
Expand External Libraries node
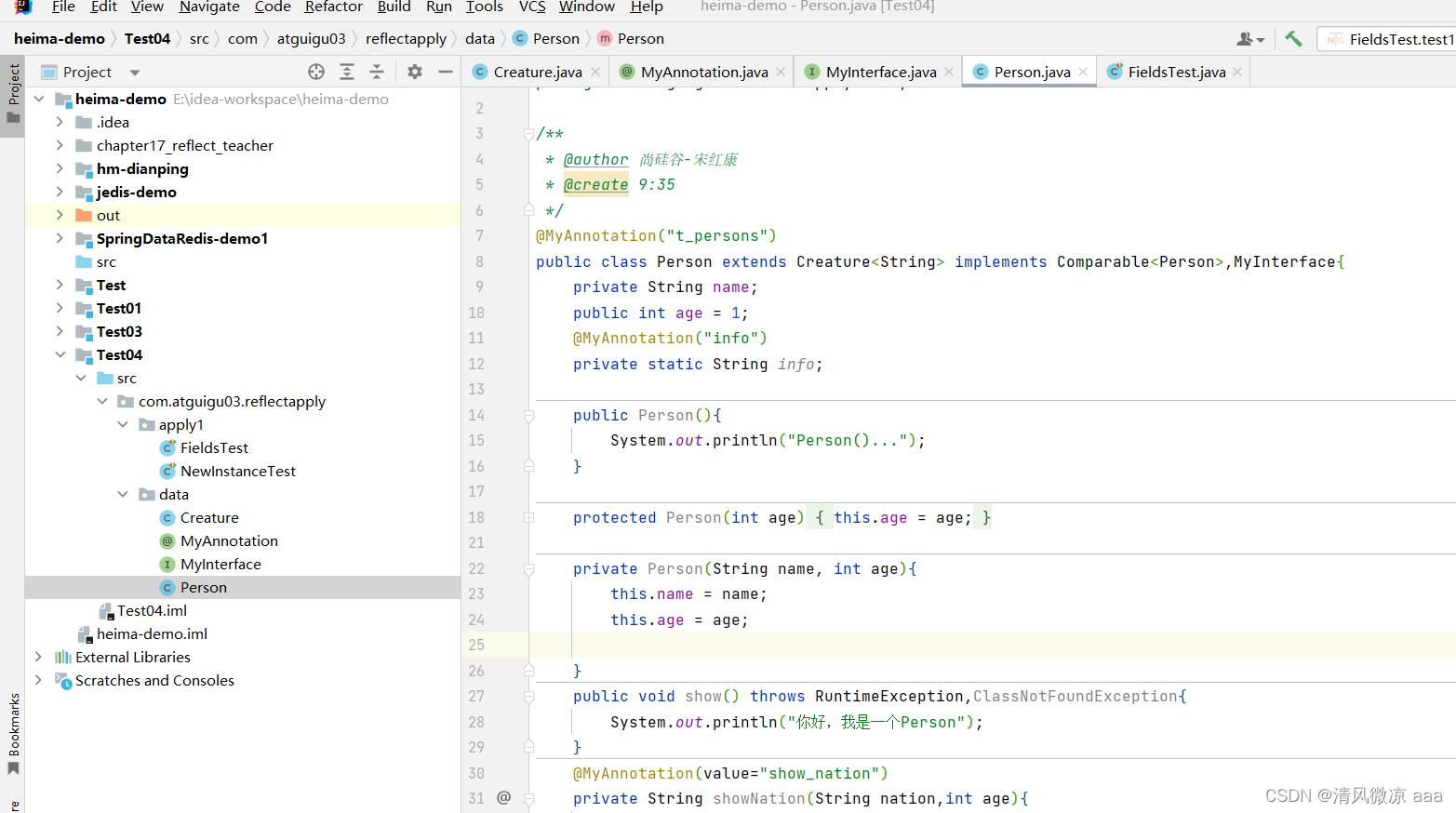[38, 657]
